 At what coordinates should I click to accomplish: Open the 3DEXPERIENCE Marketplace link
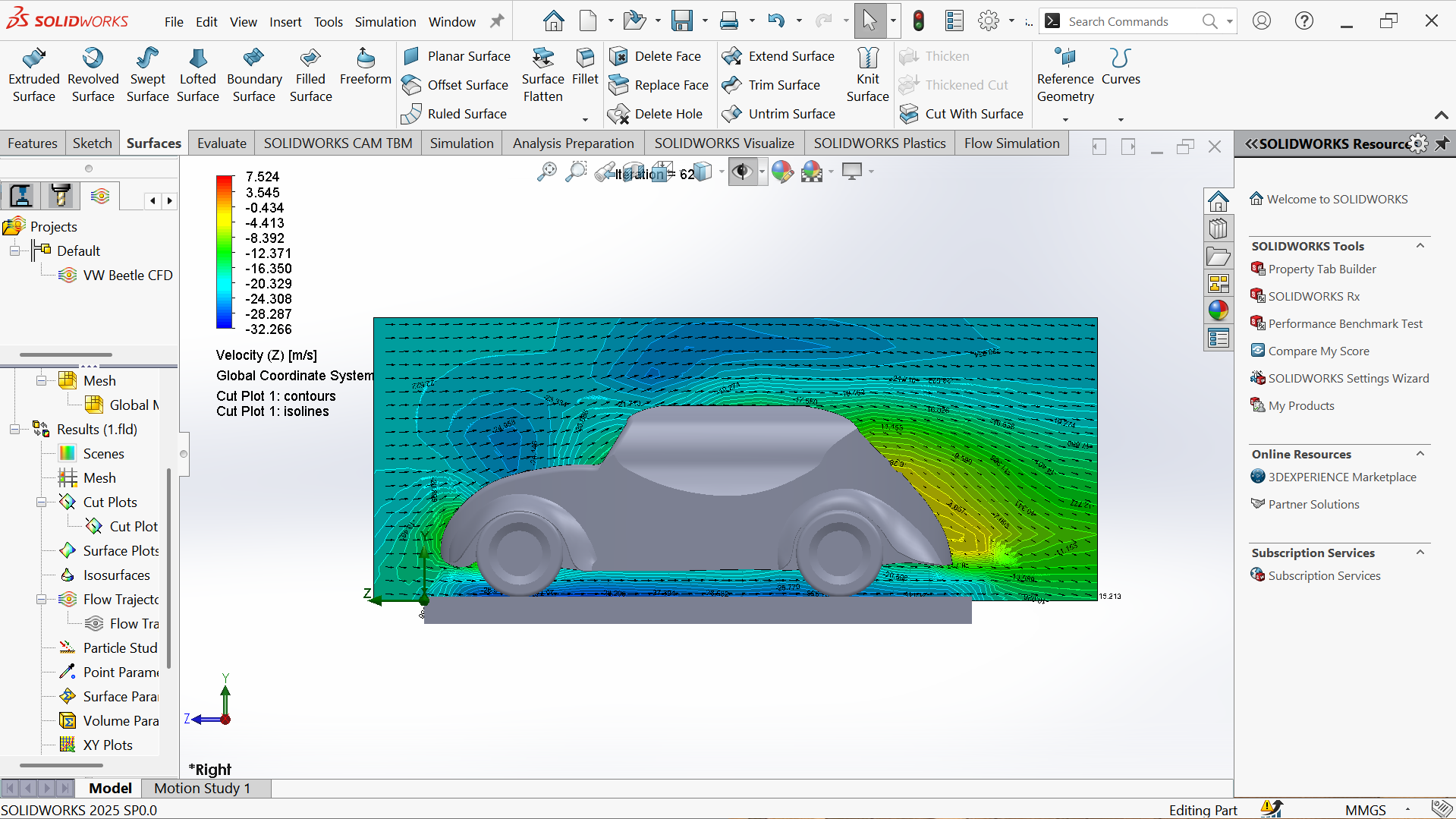[1342, 477]
